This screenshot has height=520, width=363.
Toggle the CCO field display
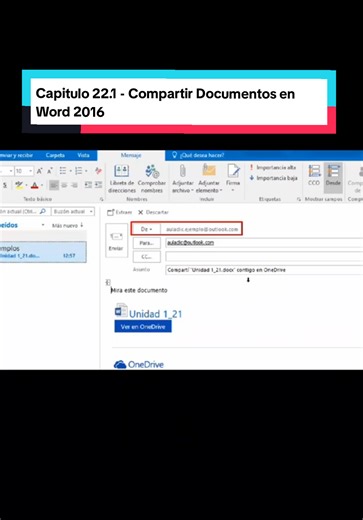(x=314, y=175)
